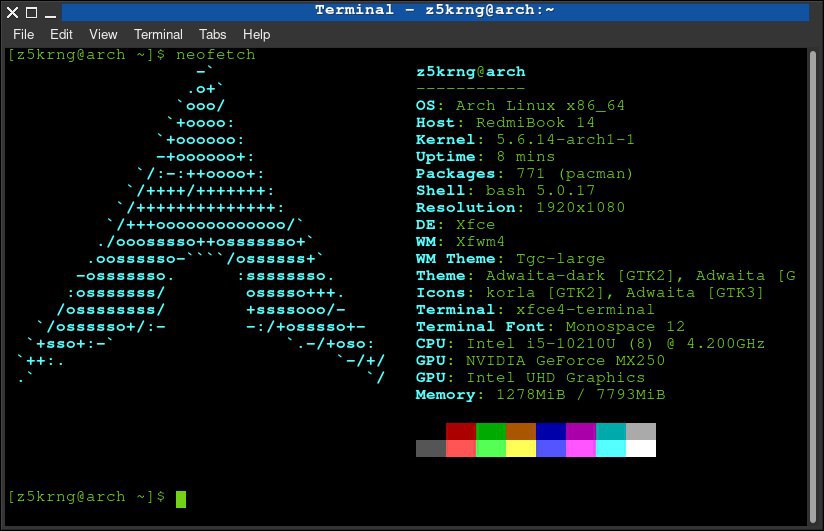Click the Packages: 771 (pacman) line
The width and height of the screenshot is (824, 531).
coord(524,173)
